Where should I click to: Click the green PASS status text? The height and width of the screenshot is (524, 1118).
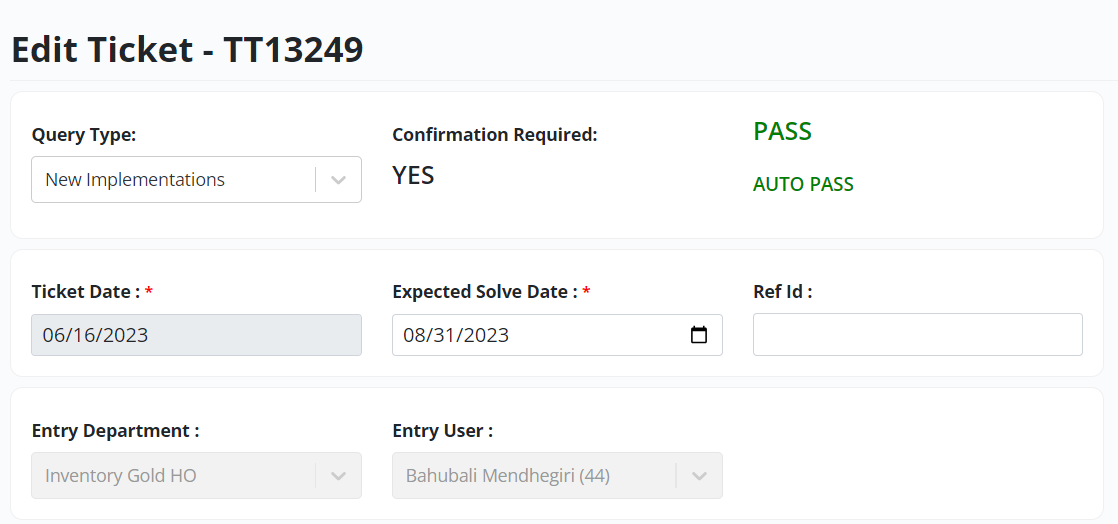pos(782,132)
